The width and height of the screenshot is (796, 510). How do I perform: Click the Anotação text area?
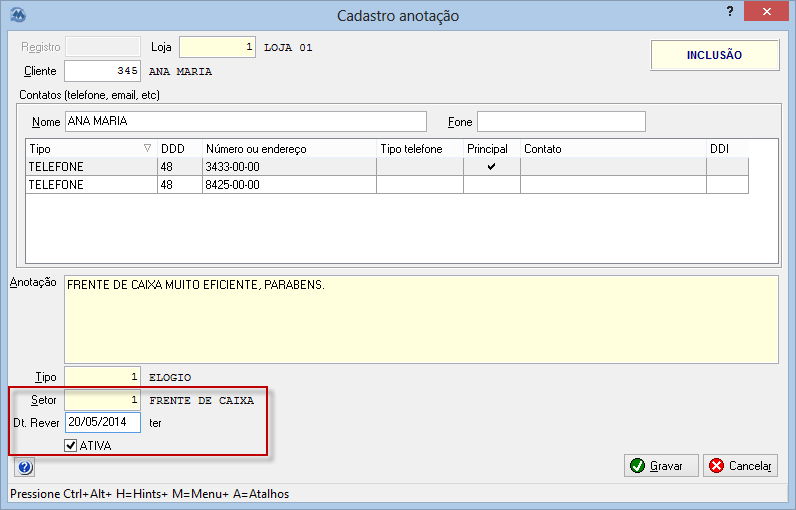pos(421,319)
